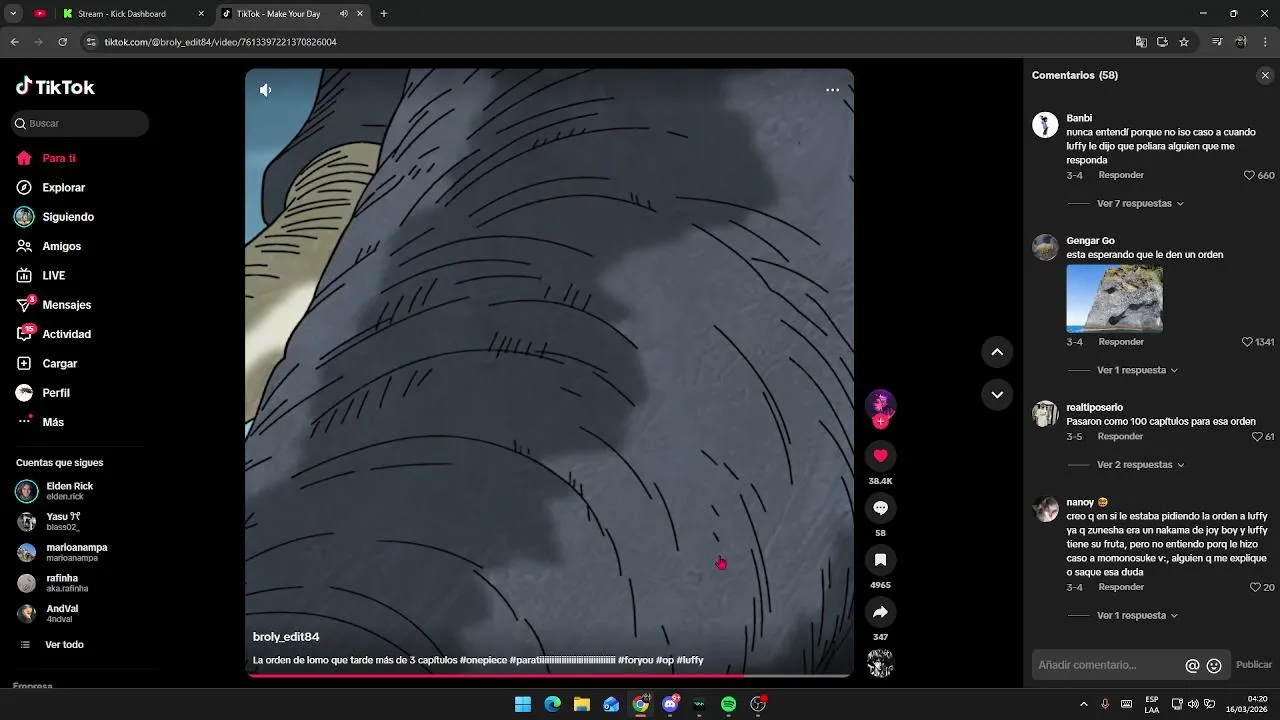The height and width of the screenshot is (720, 1280).
Task: Reply to Banbi's comment
Action: 1121,175
